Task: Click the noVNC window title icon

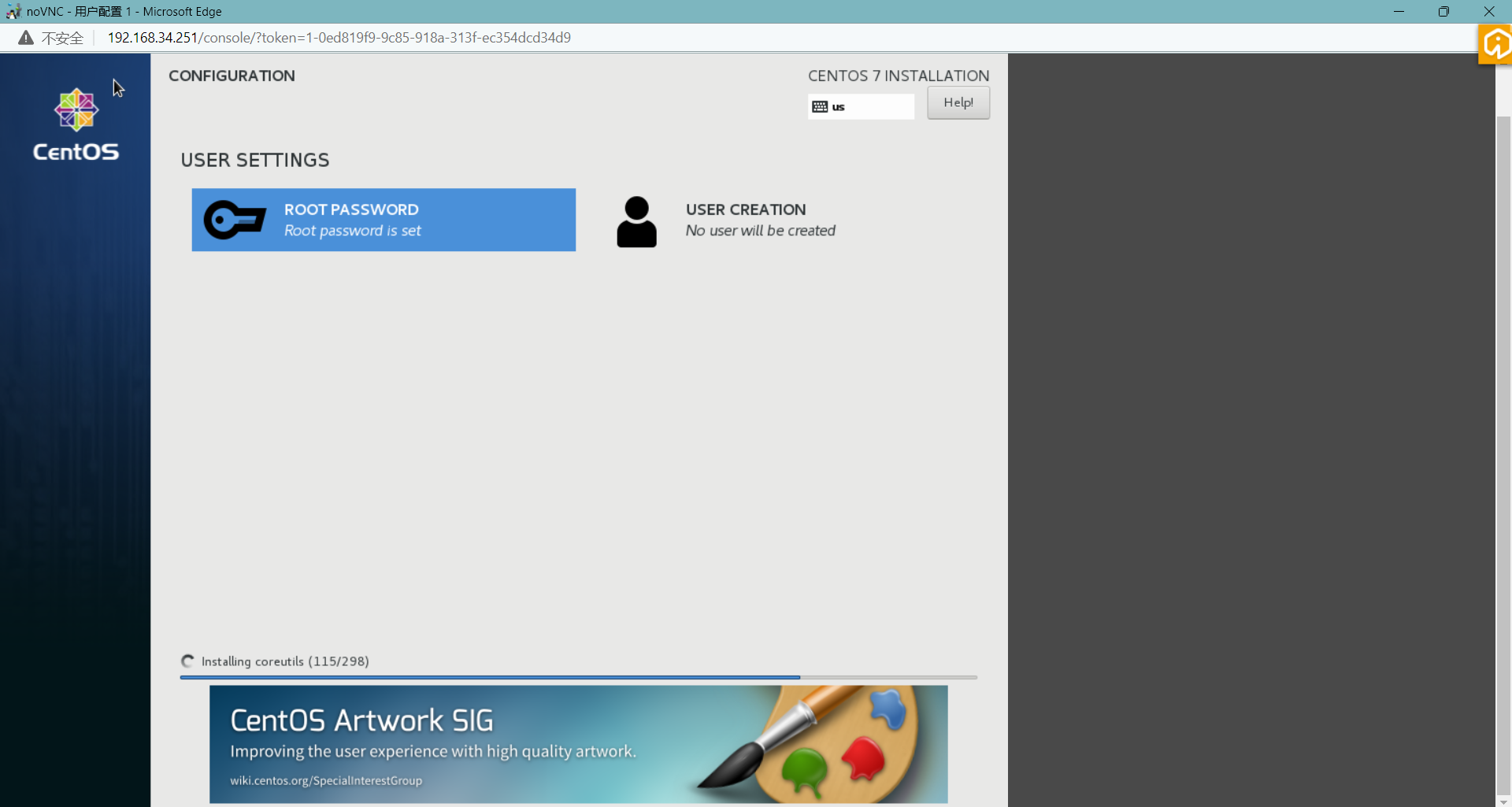Action: pos(13,11)
